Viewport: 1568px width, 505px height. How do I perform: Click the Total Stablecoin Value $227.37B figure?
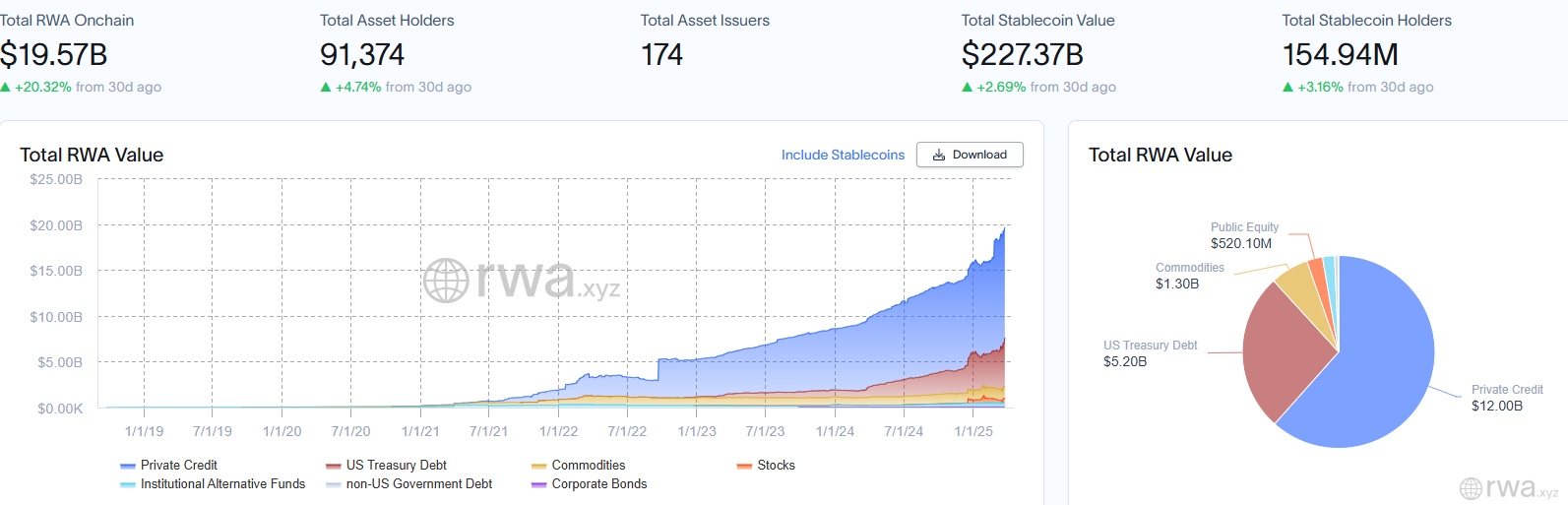point(1022,55)
